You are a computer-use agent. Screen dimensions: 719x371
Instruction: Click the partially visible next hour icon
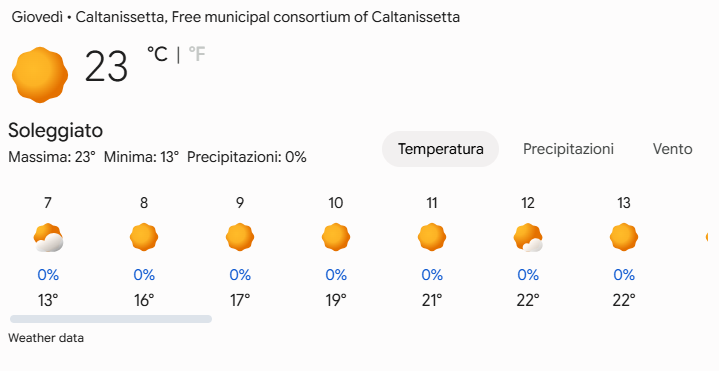(707, 237)
